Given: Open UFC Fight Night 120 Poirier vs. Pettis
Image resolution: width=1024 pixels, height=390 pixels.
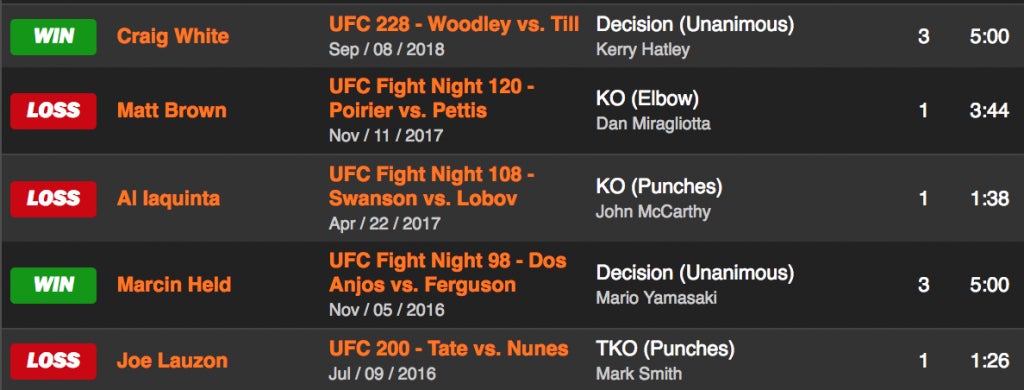Looking at the screenshot, I should (432, 99).
